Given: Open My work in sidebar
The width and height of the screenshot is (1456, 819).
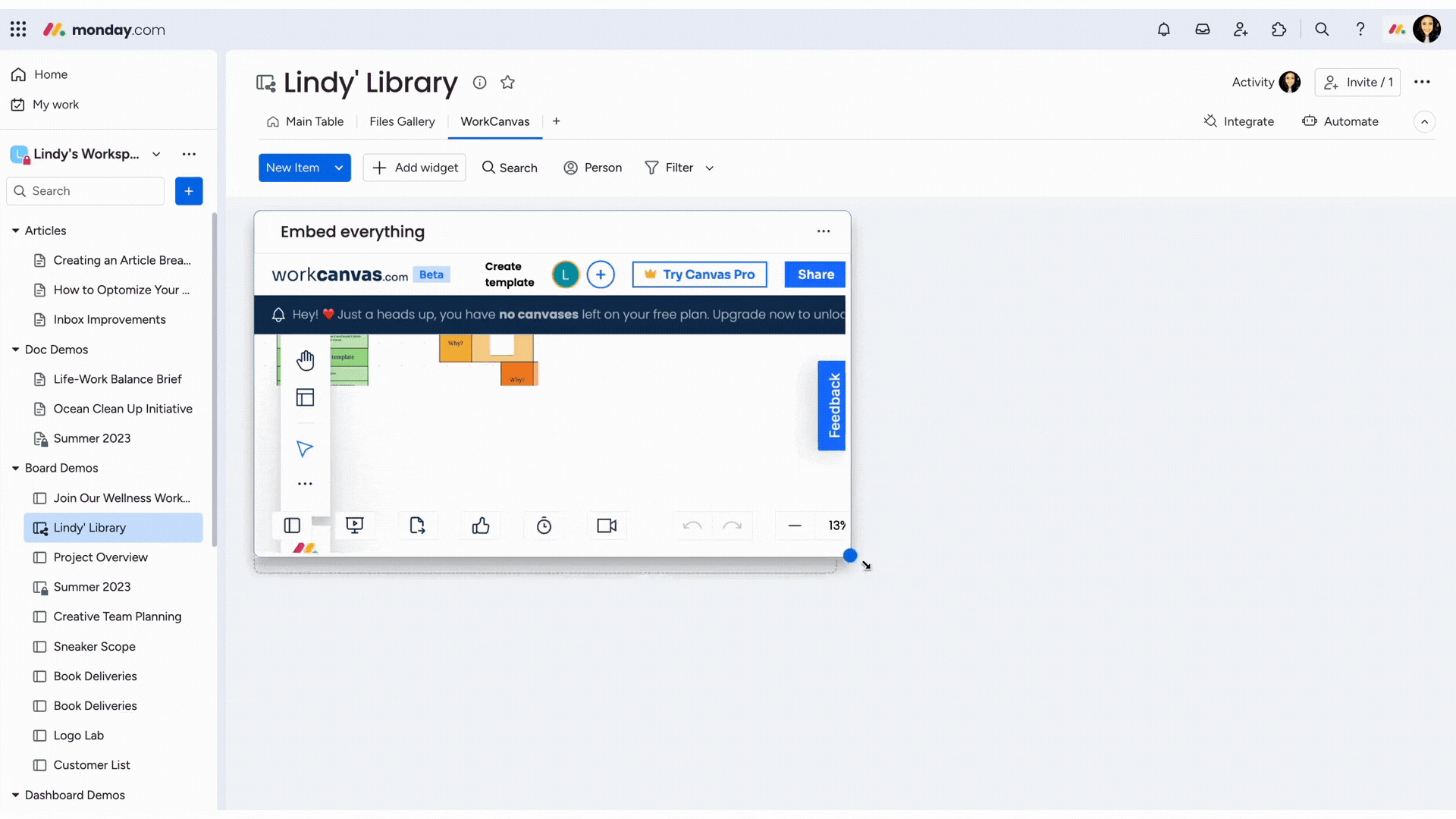Looking at the screenshot, I should [45, 105].
